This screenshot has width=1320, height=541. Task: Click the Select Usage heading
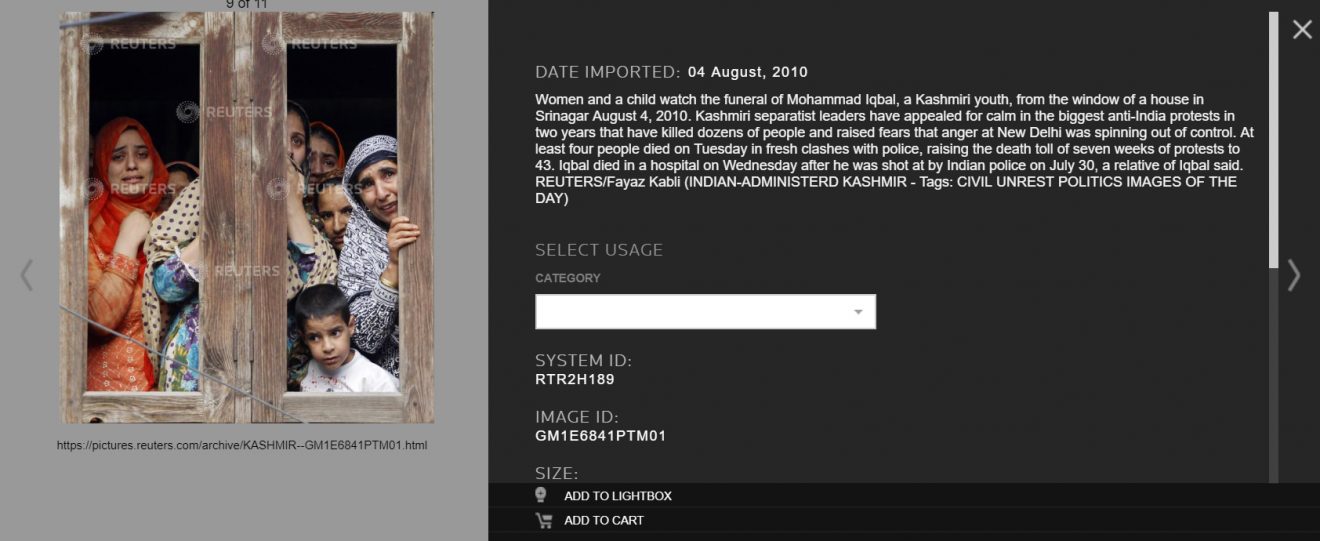click(599, 250)
